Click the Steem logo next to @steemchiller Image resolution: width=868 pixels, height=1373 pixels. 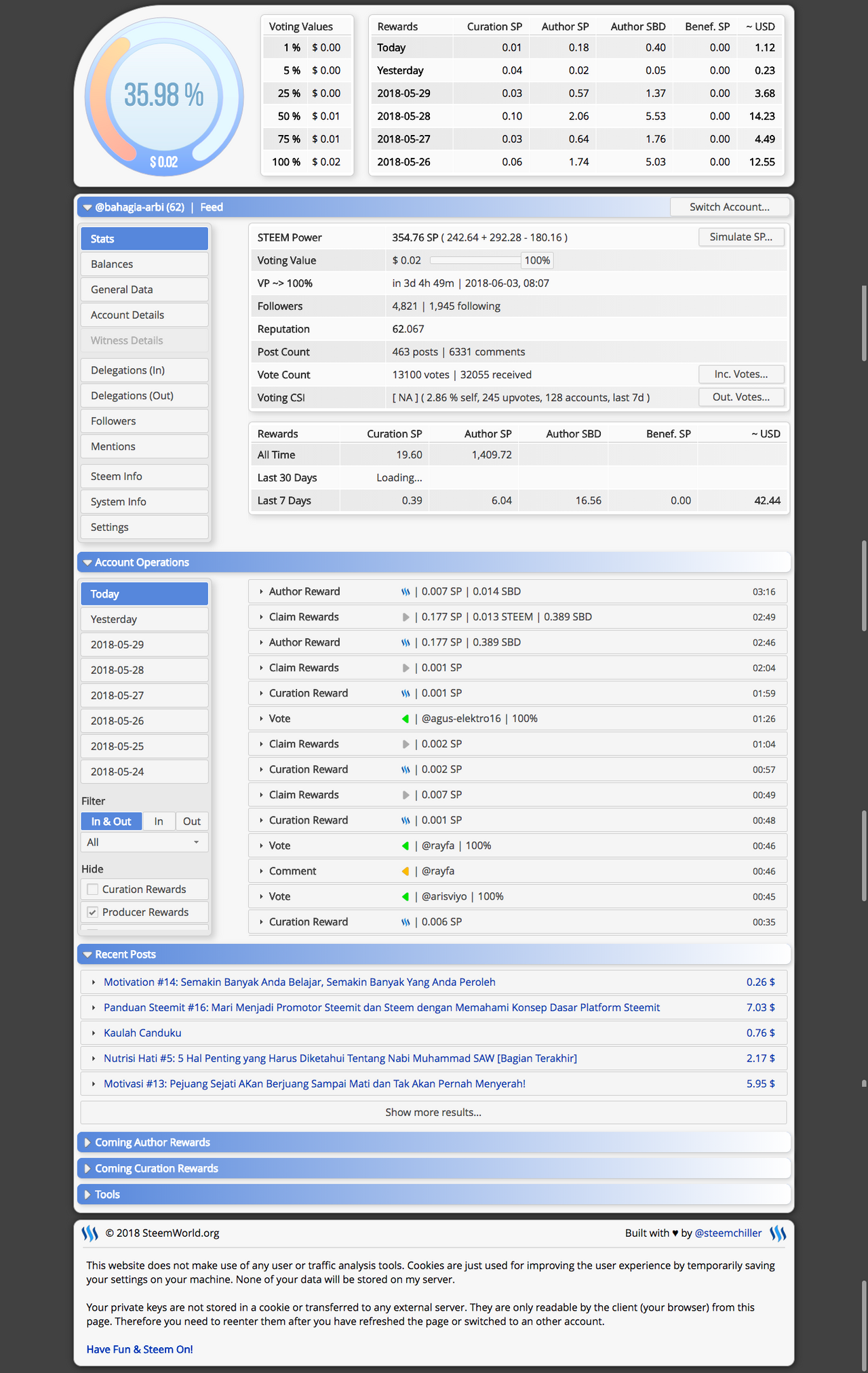coord(778,1233)
